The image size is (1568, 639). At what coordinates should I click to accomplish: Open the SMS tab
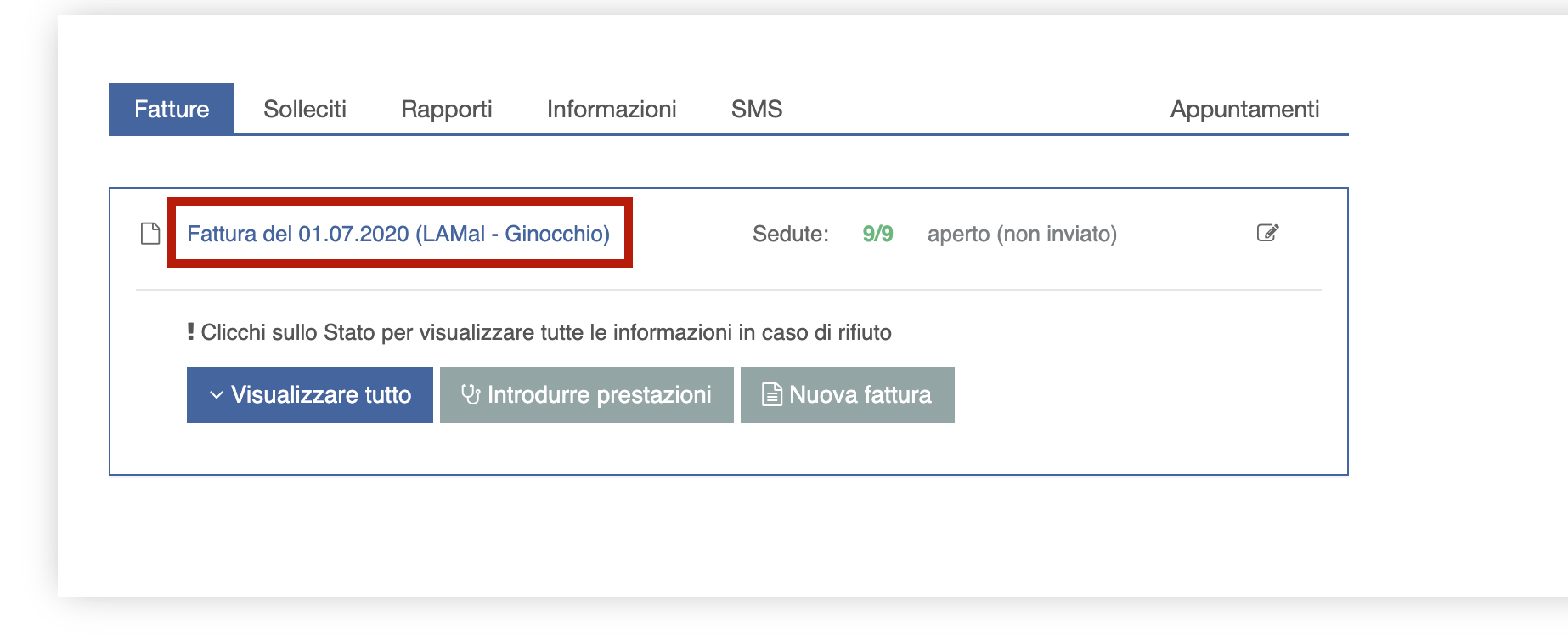pyautogui.click(x=757, y=109)
